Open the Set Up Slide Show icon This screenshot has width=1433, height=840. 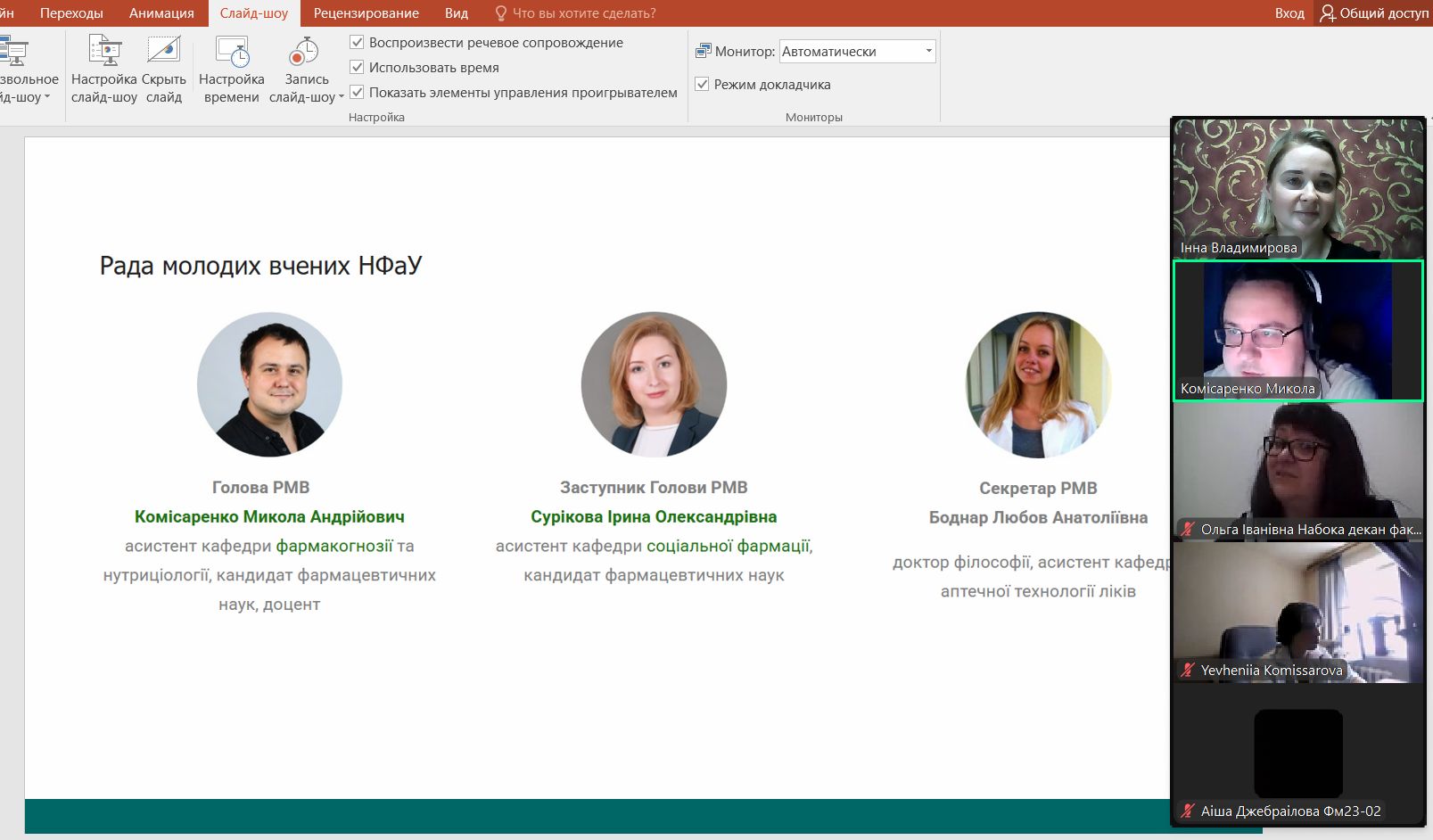click(104, 51)
